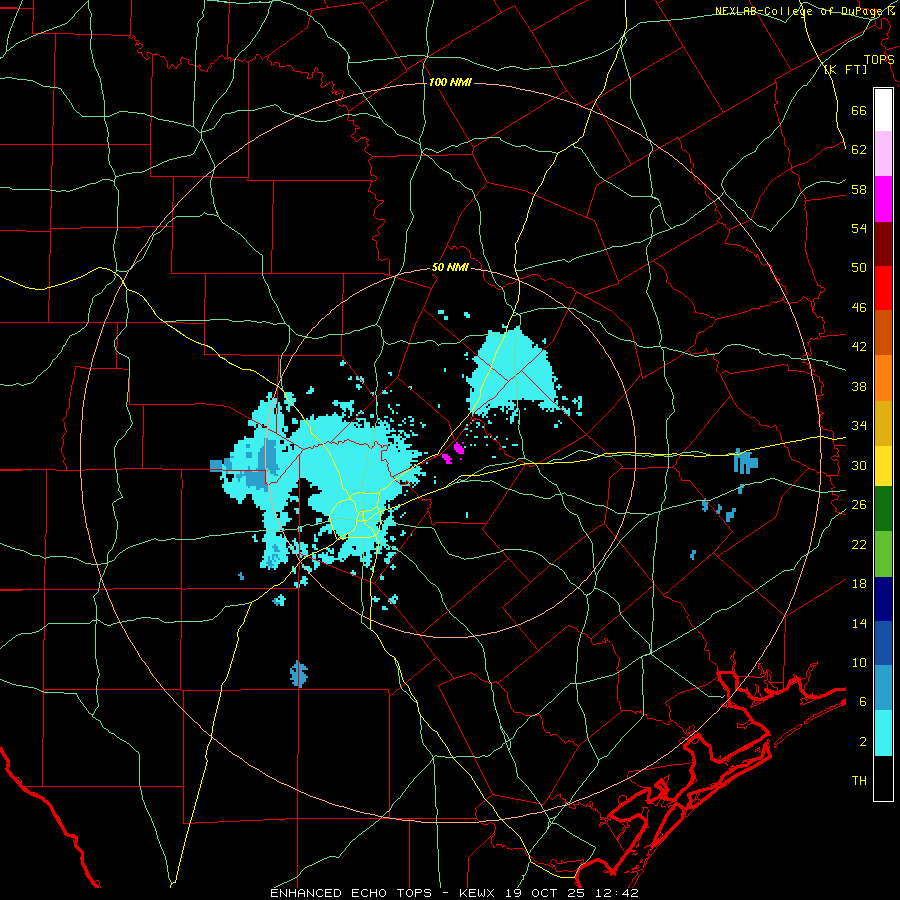Click the steel blue swatch above 6
Viewport: 900px width, 900px height.
[x=883, y=688]
